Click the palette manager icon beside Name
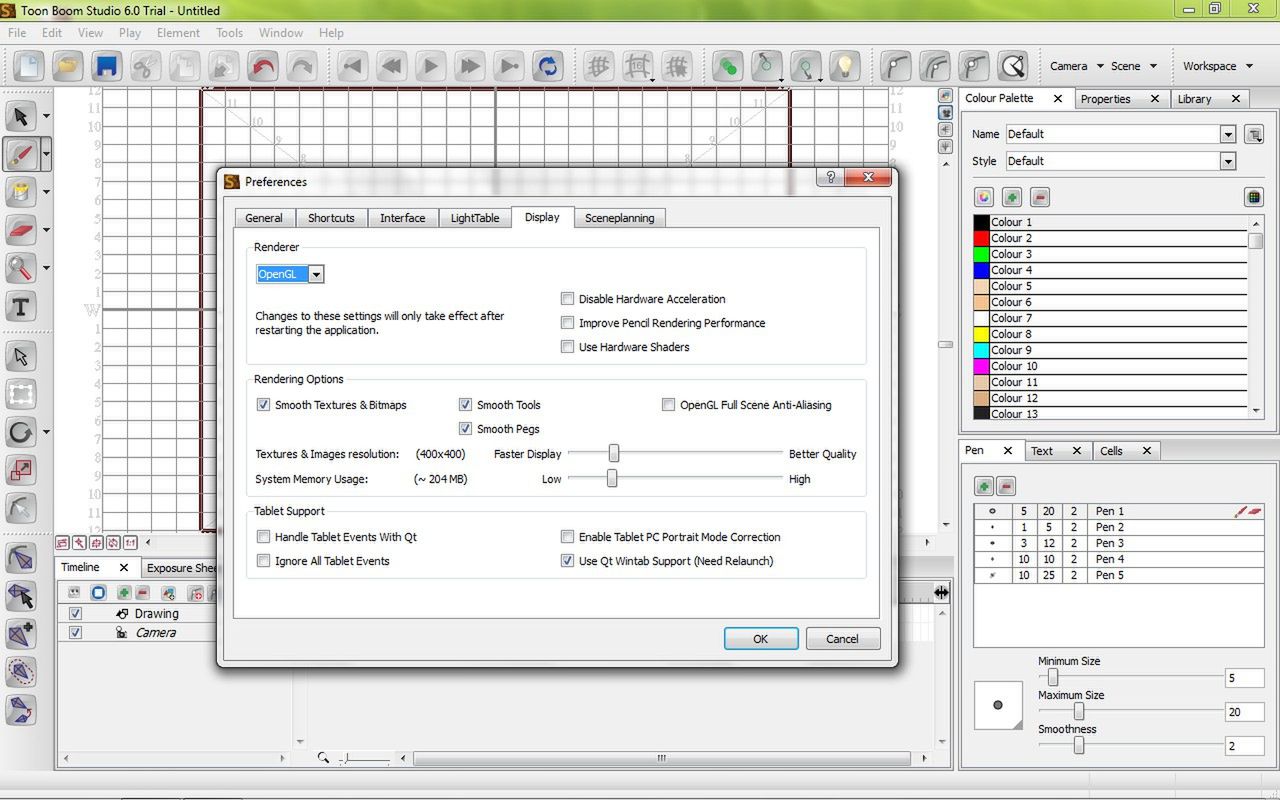Screen dimensions: 1280x800 point(1254,134)
